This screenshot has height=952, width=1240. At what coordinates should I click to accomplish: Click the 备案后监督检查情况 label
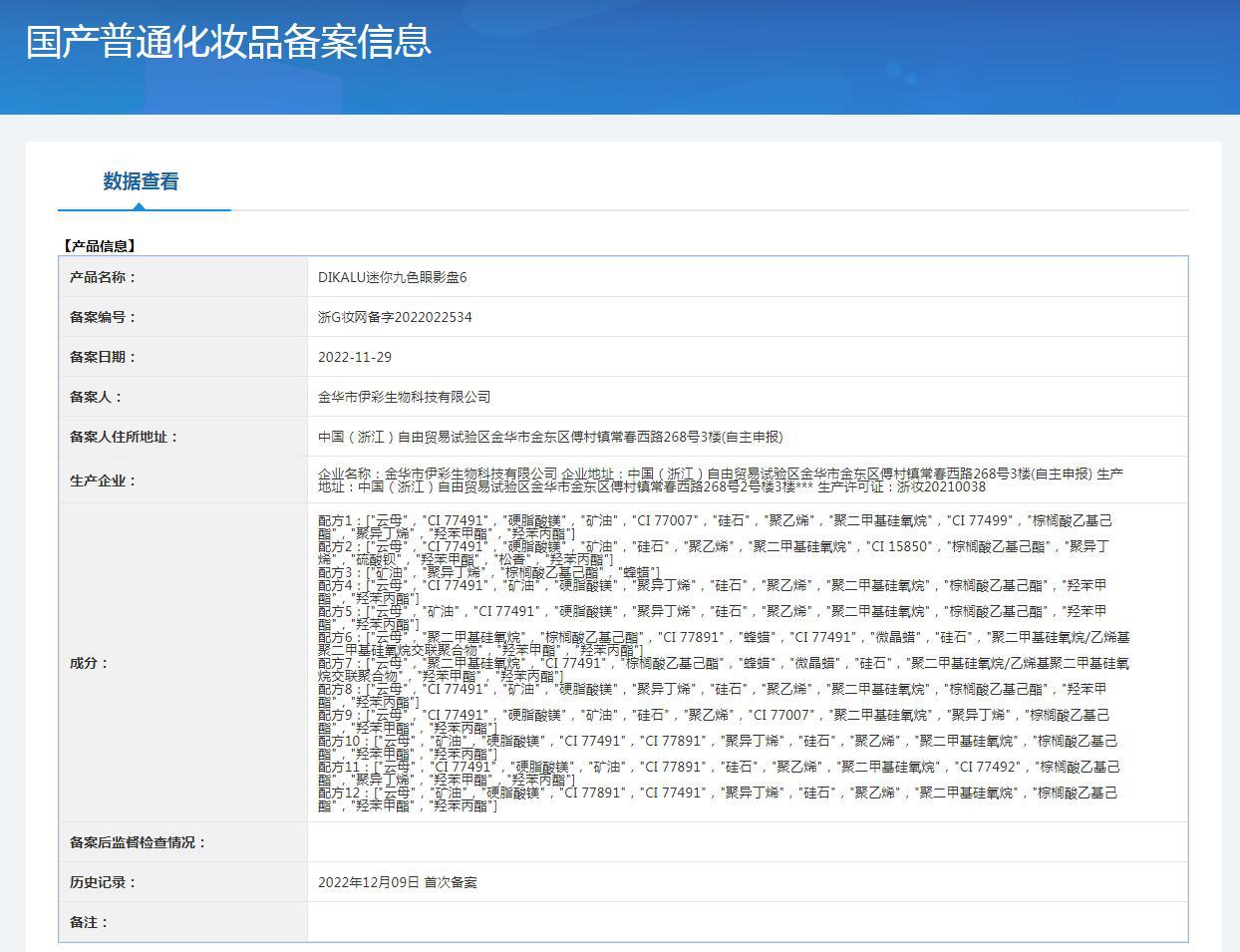(138, 842)
